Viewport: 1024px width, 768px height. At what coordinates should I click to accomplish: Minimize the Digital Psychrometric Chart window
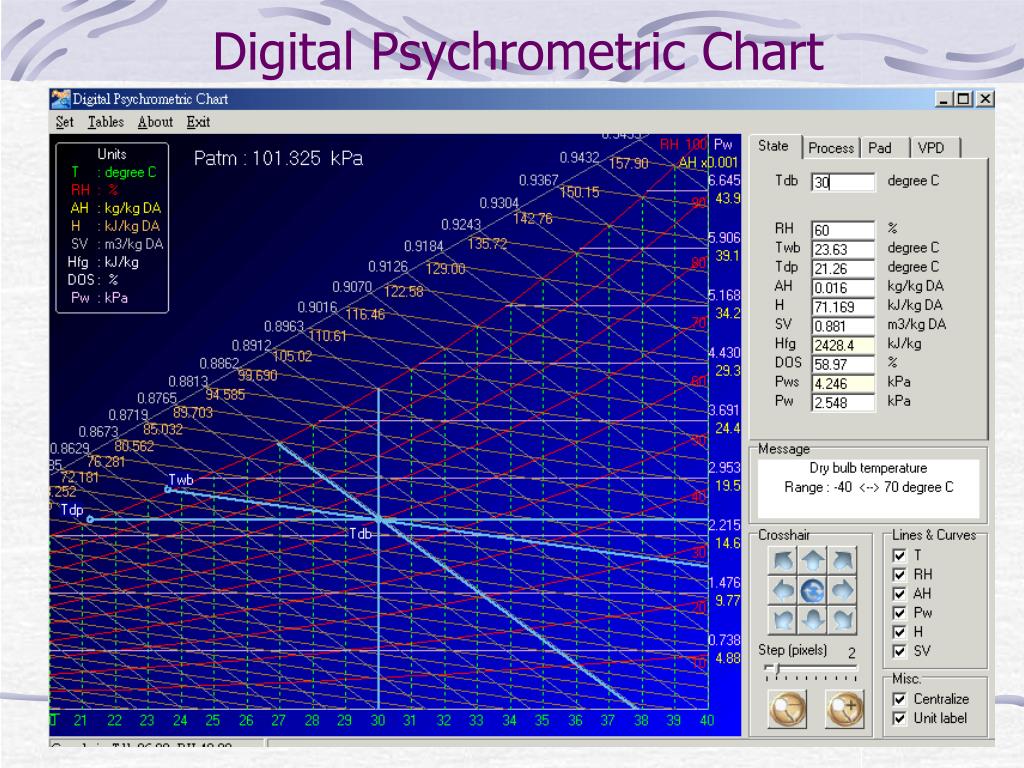pyautogui.click(x=944, y=99)
